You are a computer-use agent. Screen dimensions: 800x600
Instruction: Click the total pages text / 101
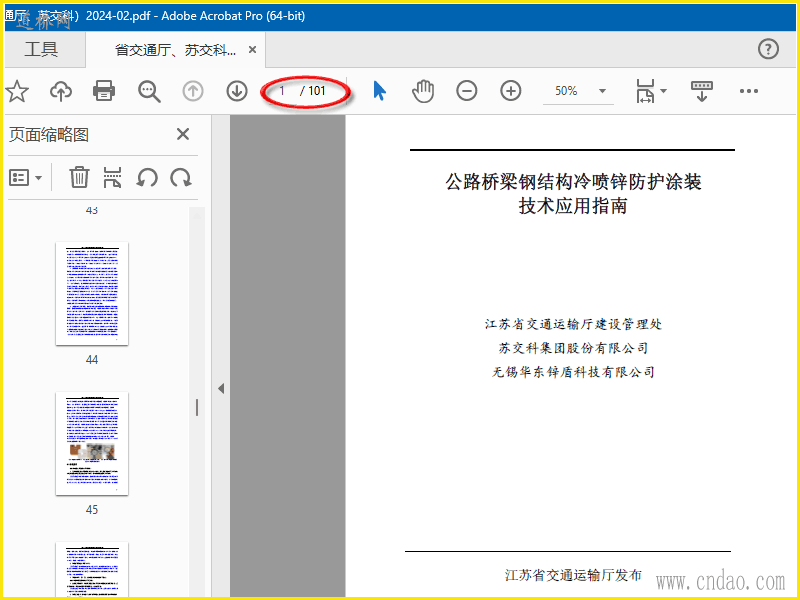coord(313,91)
